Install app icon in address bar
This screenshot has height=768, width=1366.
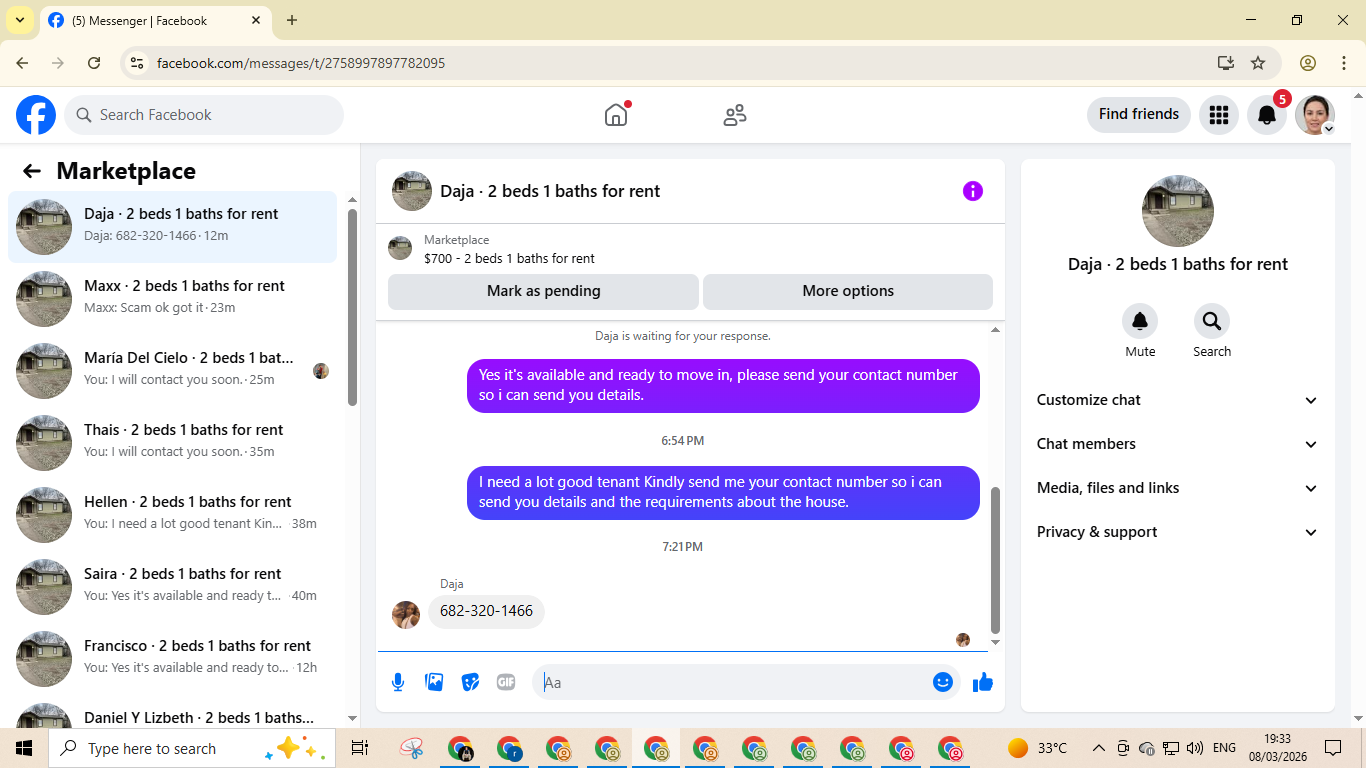coord(1226,63)
